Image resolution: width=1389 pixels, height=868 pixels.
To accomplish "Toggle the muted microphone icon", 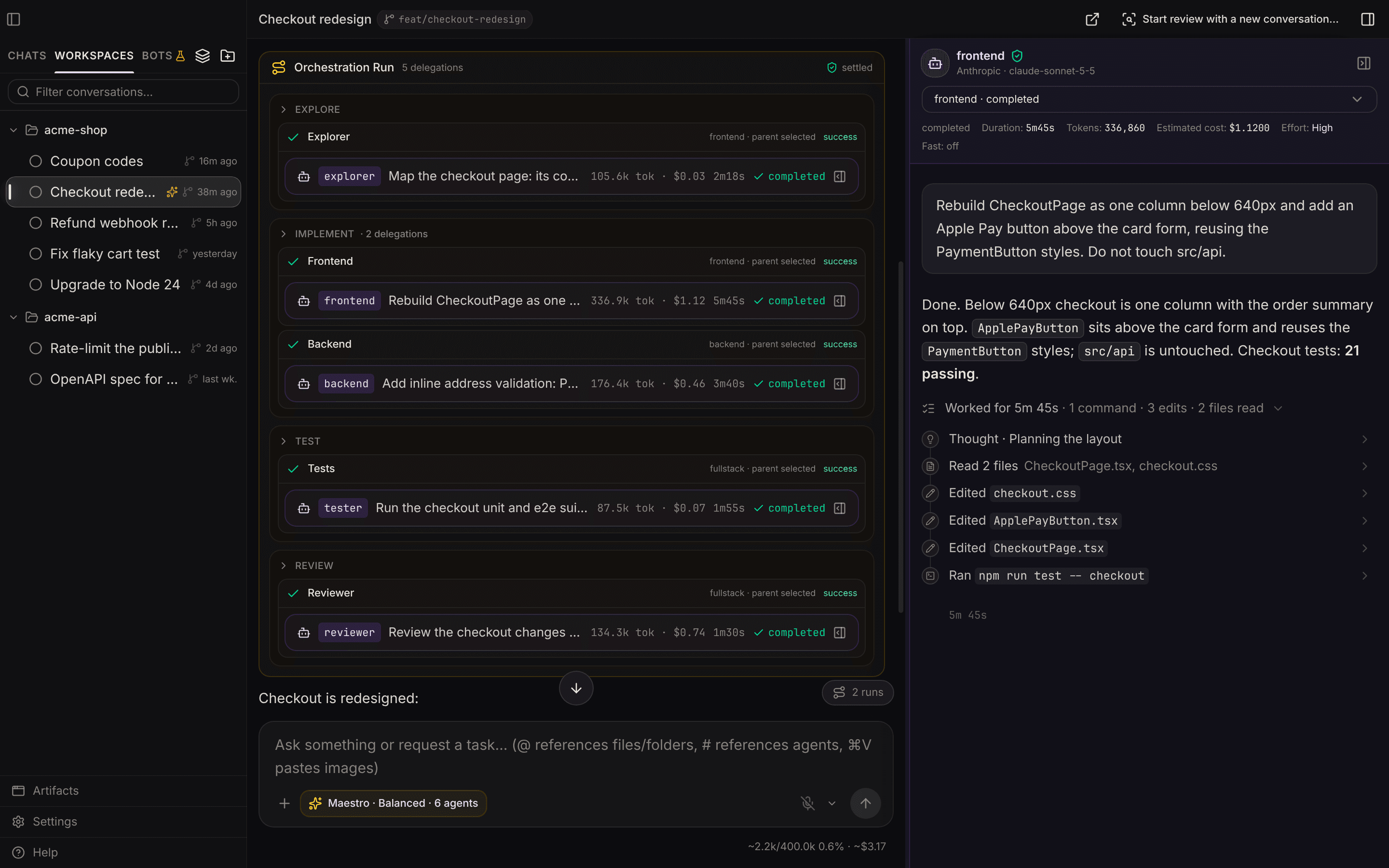I will 807,803.
